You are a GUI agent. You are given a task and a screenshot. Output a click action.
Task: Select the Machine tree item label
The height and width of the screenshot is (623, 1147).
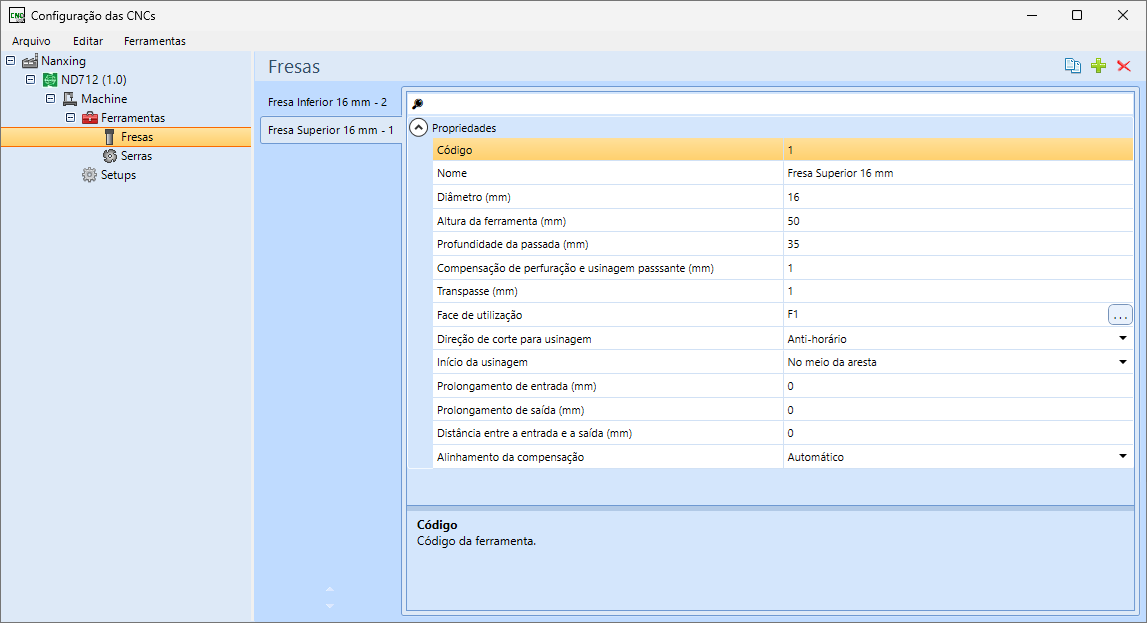point(104,99)
